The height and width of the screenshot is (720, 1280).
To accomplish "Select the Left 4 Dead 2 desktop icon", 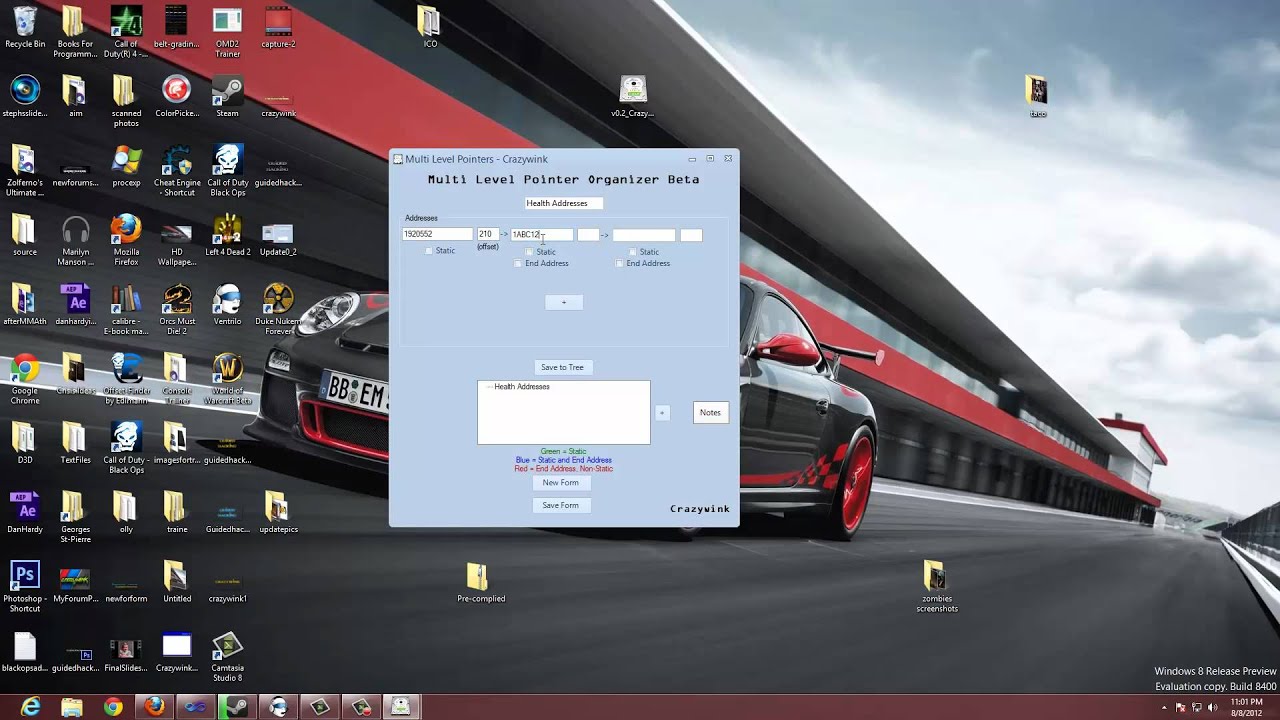I will [x=227, y=235].
